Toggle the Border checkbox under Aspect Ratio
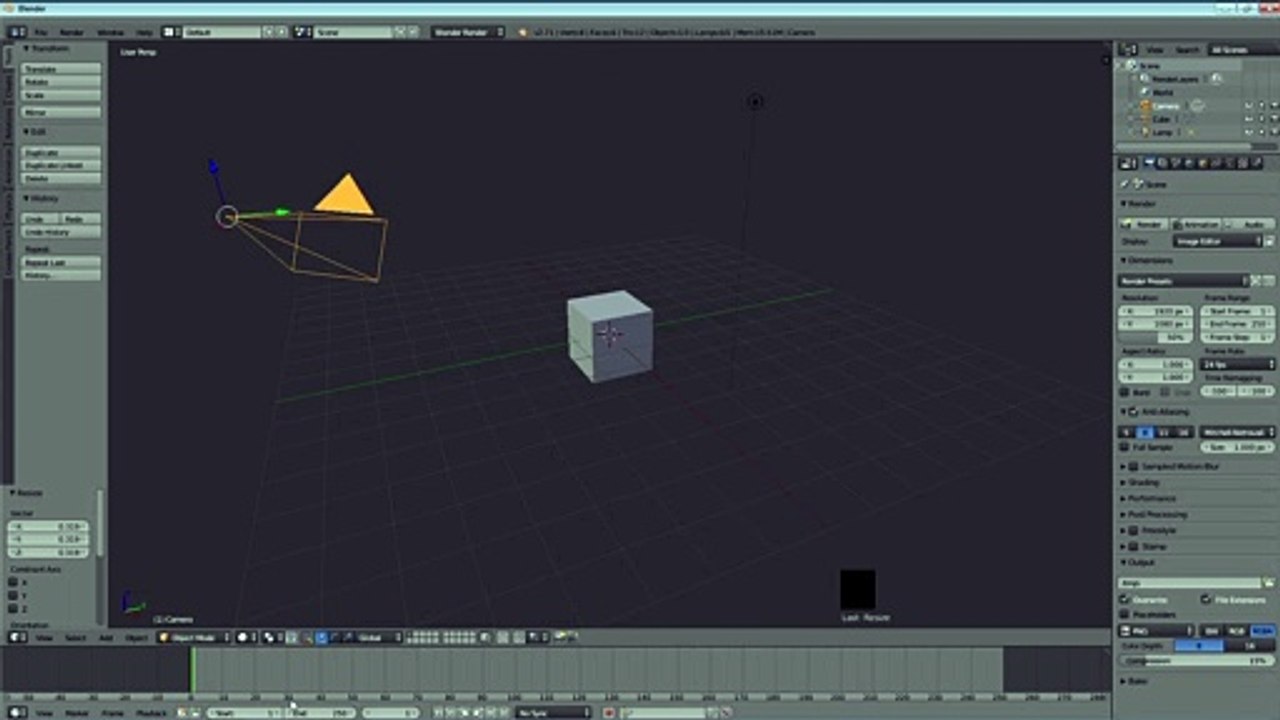The height and width of the screenshot is (720, 1280). tap(1125, 393)
